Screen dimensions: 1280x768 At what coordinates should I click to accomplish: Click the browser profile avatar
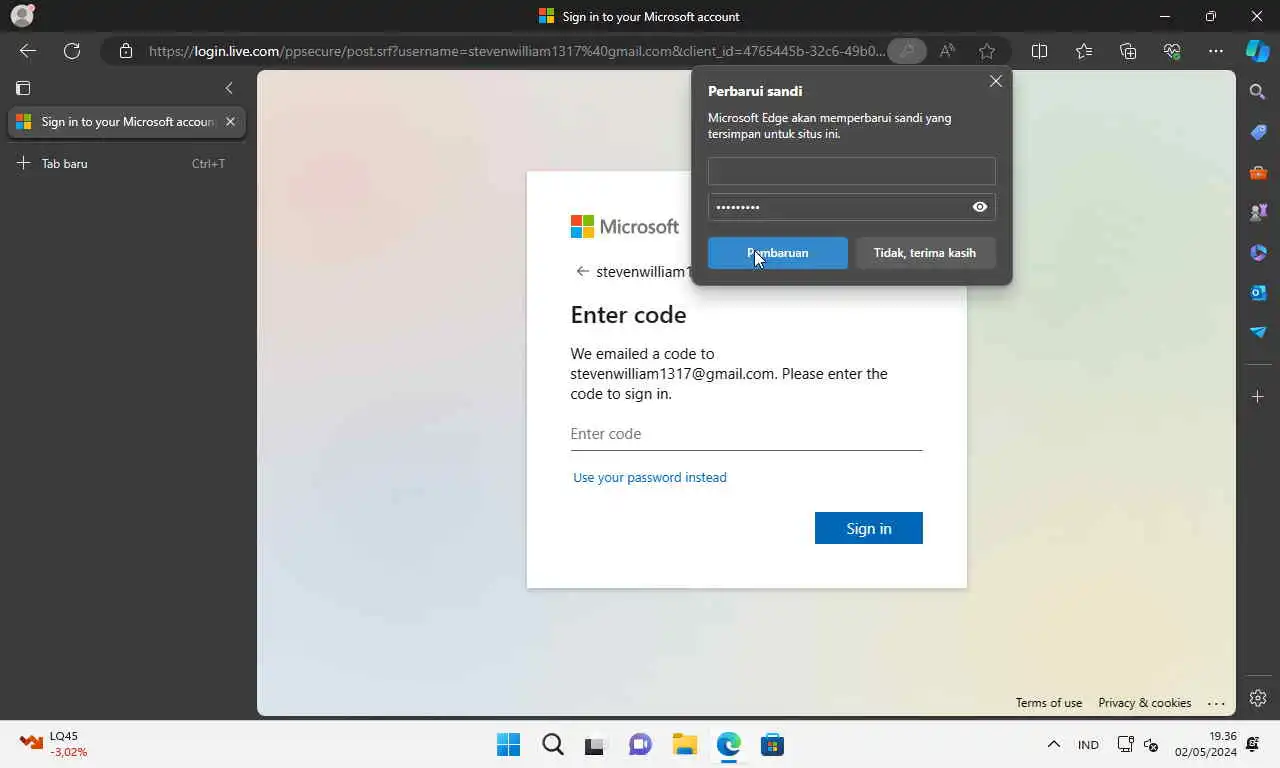[x=22, y=16]
